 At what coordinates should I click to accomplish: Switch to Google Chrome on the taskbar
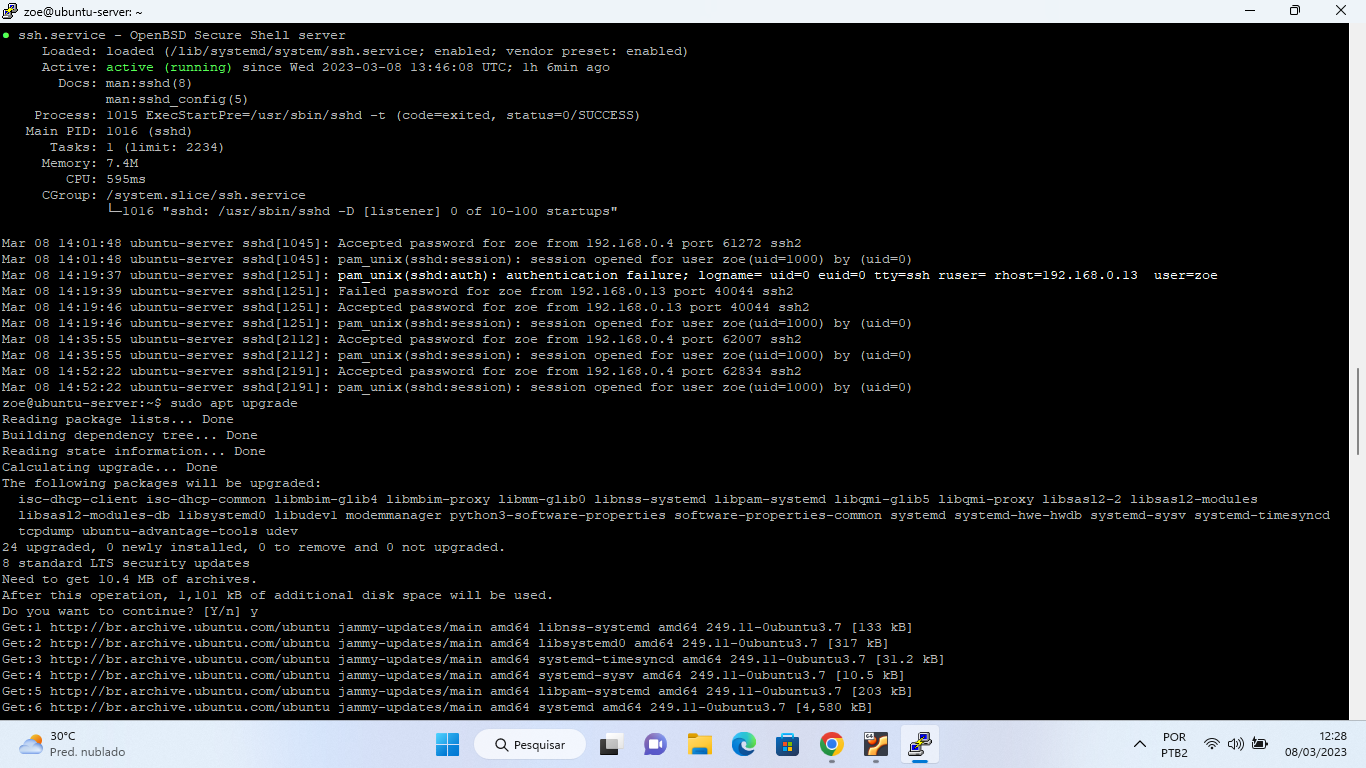pos(831,745)
